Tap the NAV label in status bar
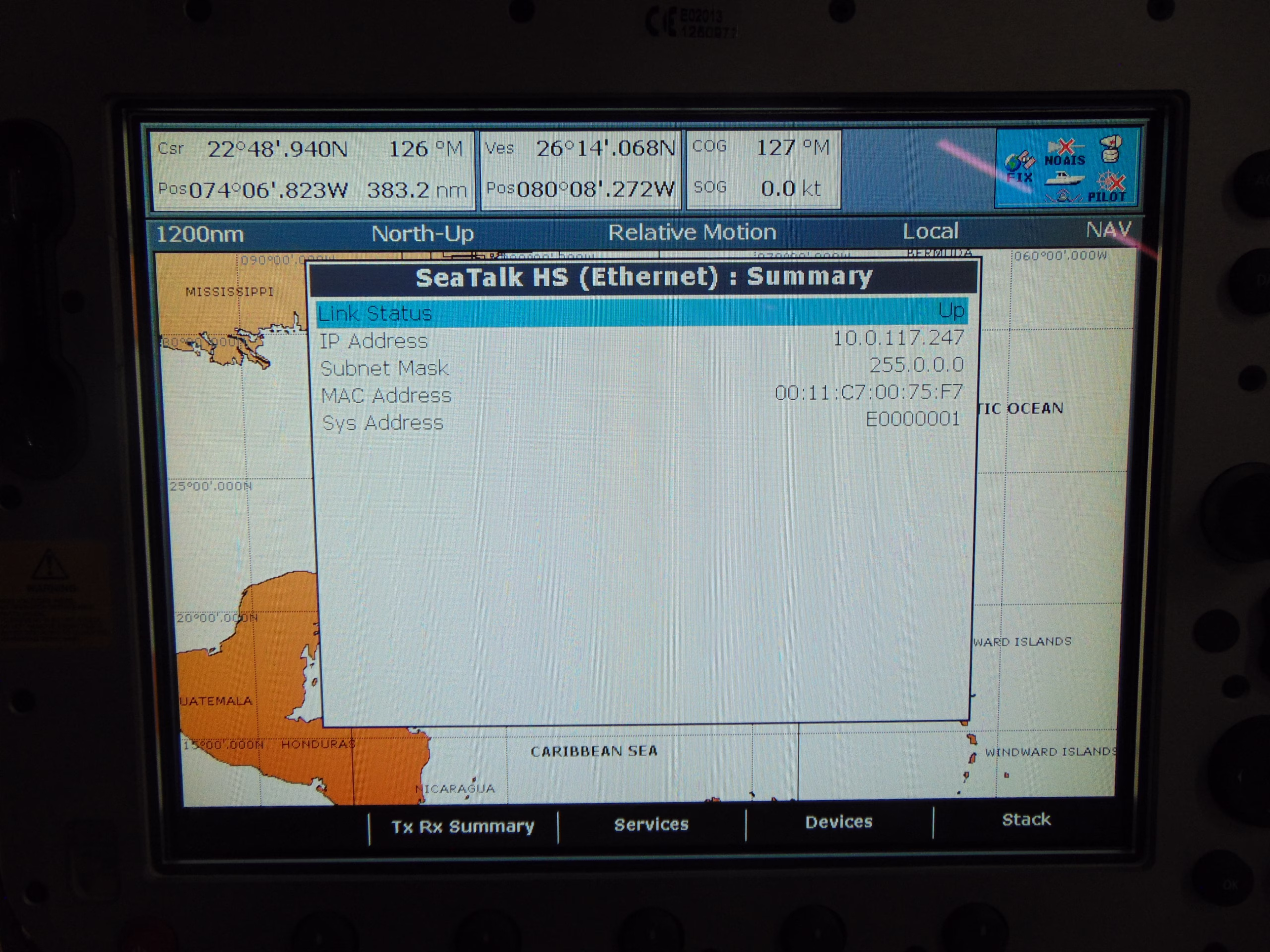 [1108, 230]
